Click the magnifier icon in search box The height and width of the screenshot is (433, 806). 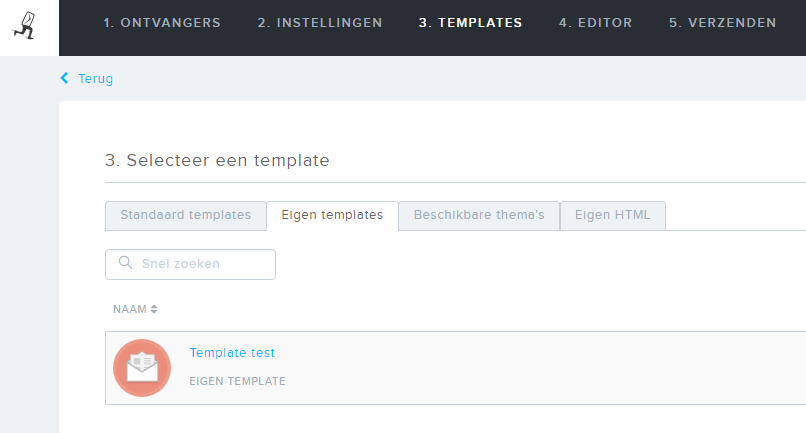pyautogui.click(x=125, y=263)
